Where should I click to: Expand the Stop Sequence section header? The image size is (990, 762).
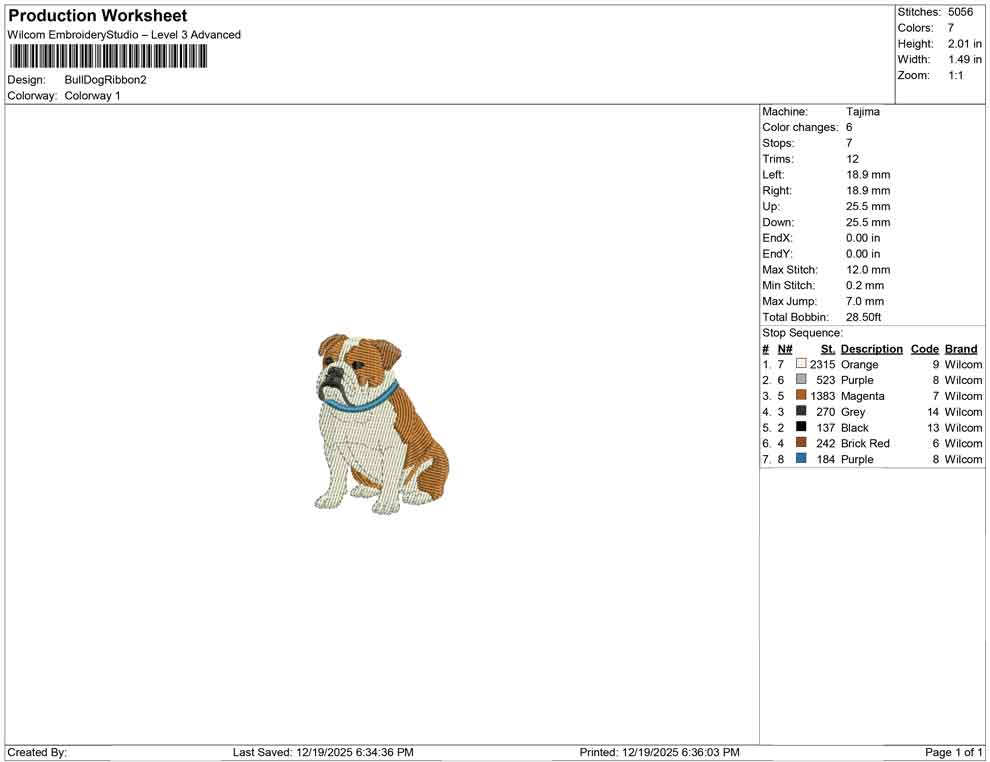[x=801, y=332]
